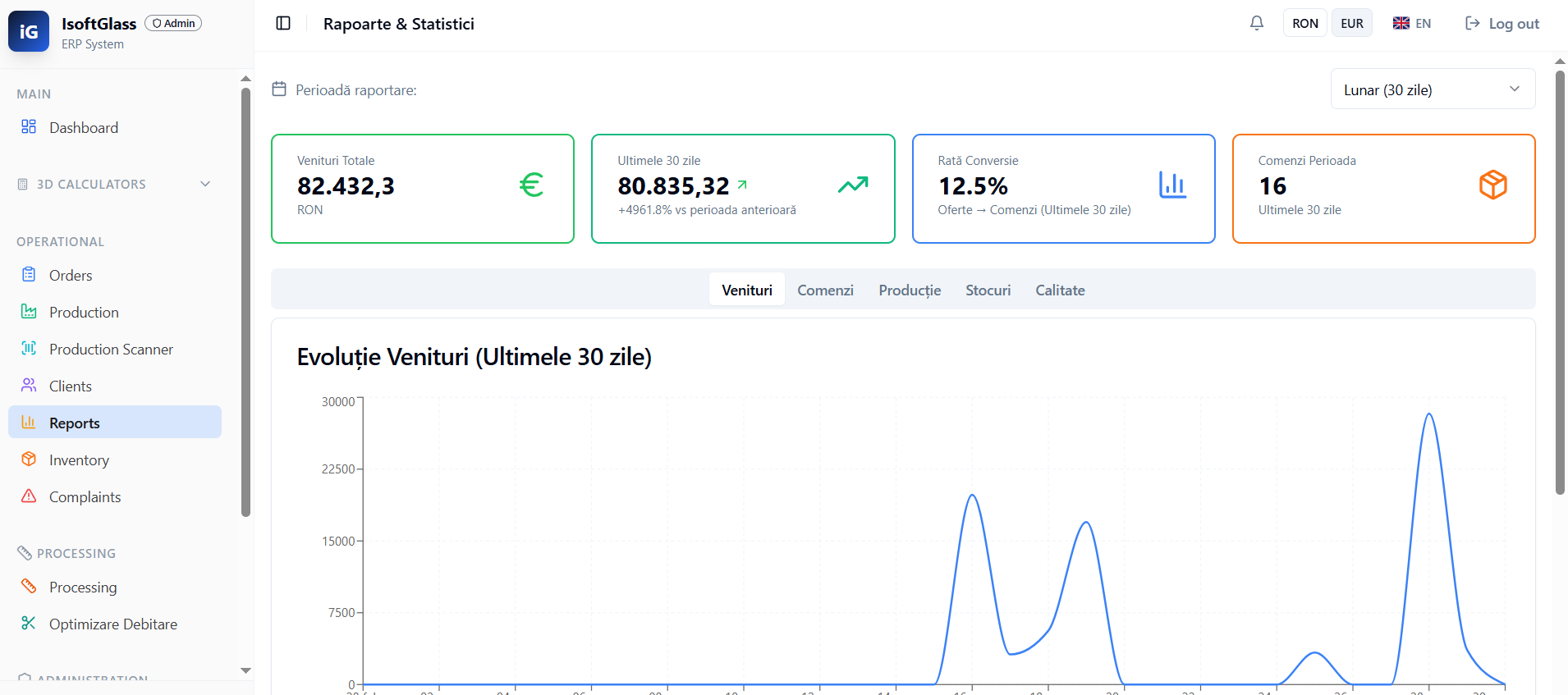Viewport: 1568px width, 695px height.
Task: Open the notifications bell
Action: (1256, 23)
